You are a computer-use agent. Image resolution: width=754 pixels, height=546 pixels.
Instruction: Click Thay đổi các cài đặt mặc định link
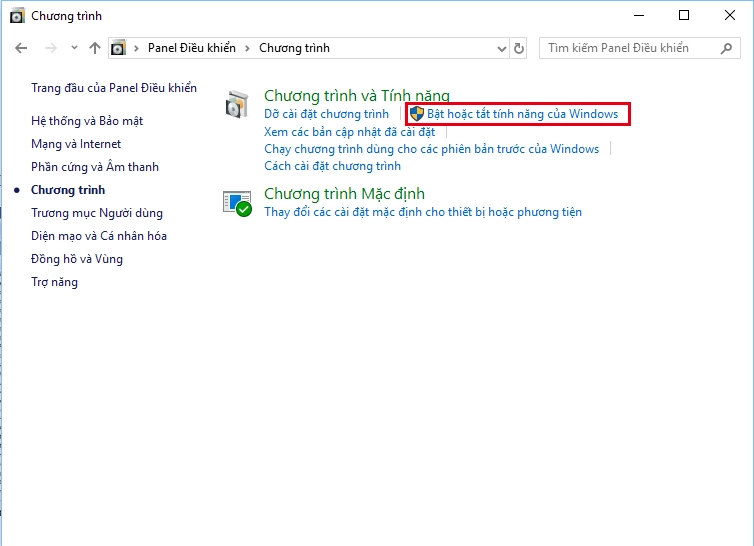point(422,212)
